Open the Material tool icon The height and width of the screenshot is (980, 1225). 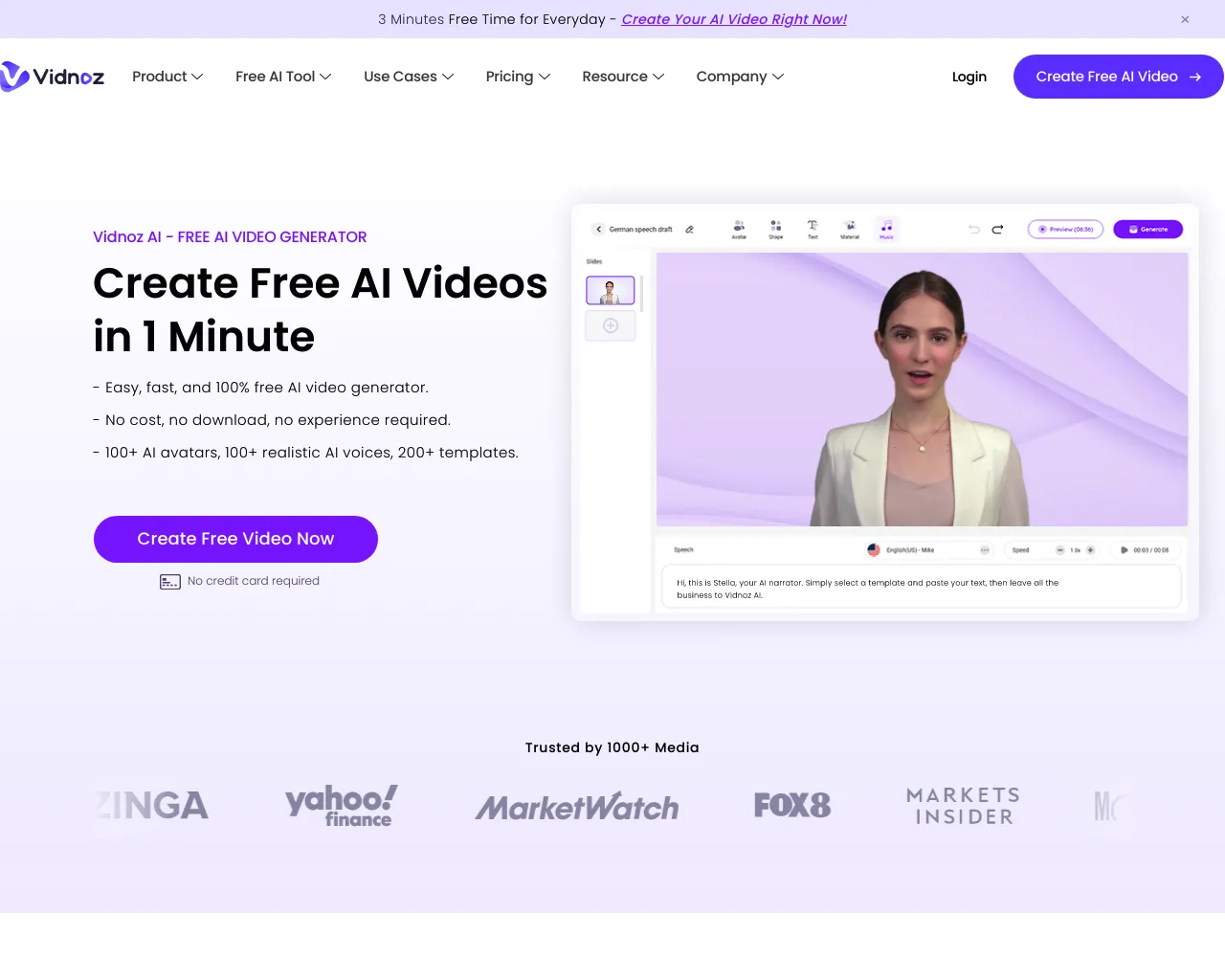click(x=850, y=229)
